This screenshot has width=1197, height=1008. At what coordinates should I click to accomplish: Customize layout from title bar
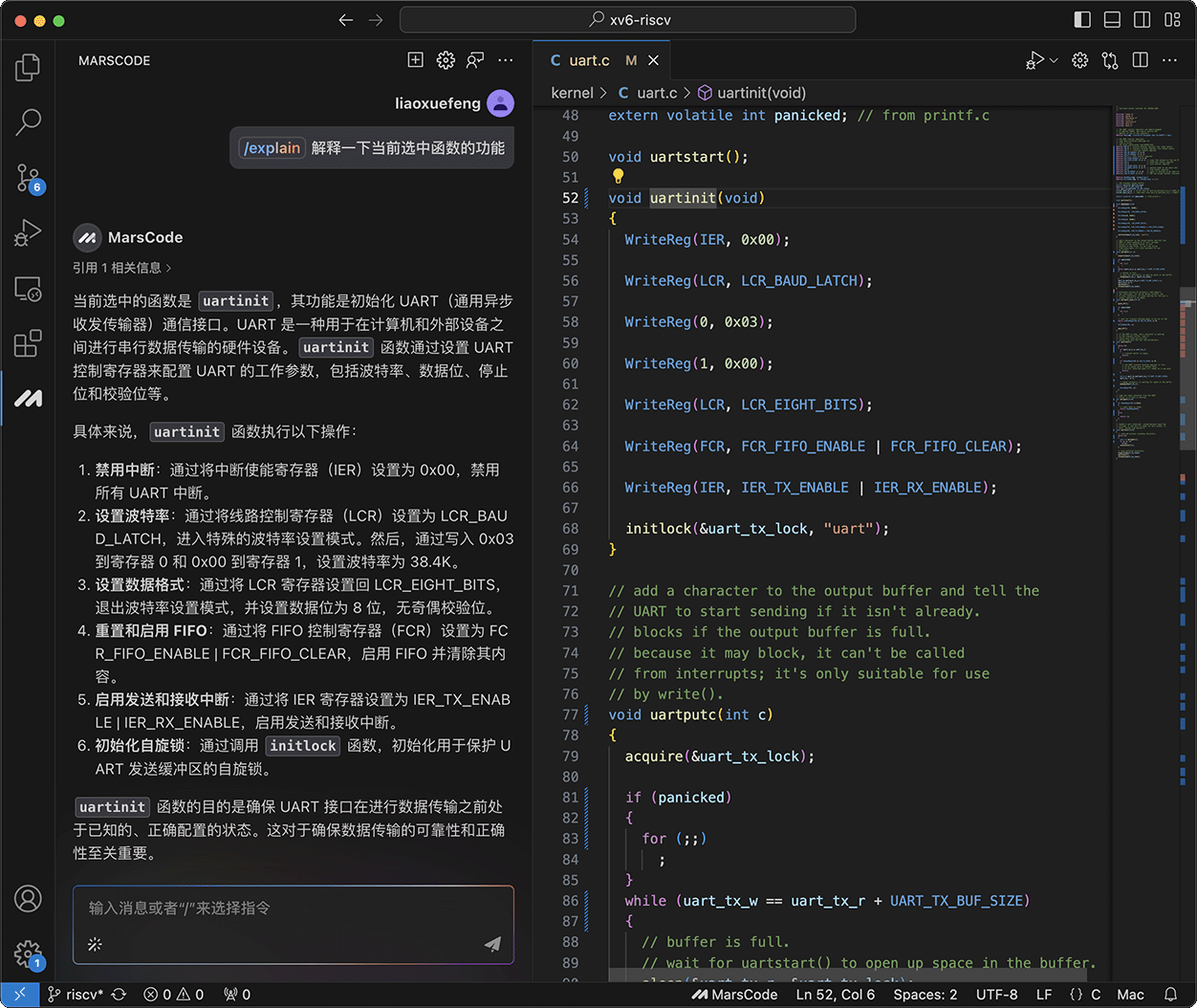pos(1172,20)
